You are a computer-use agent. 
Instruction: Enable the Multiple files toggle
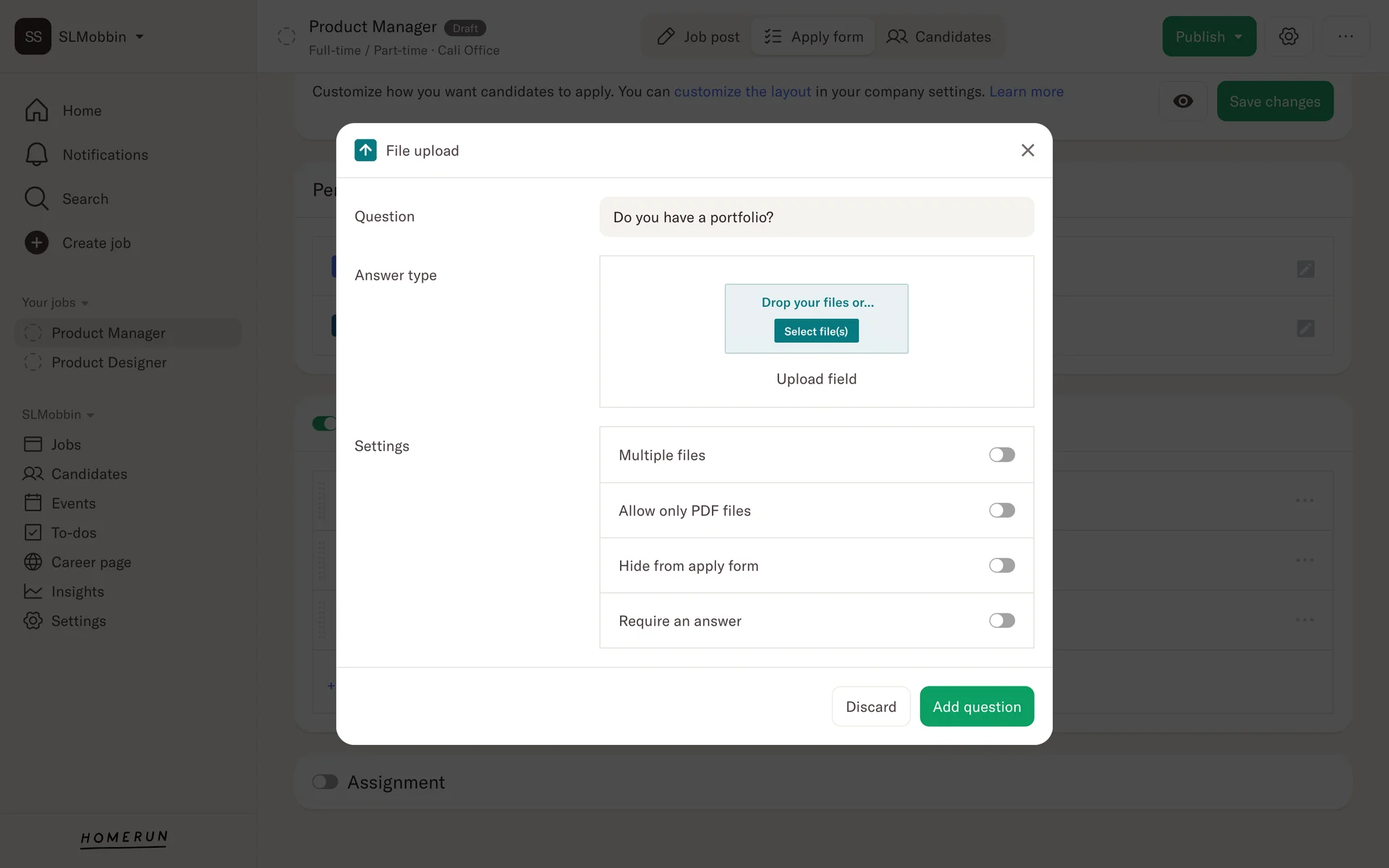[x=1002, y=455]
